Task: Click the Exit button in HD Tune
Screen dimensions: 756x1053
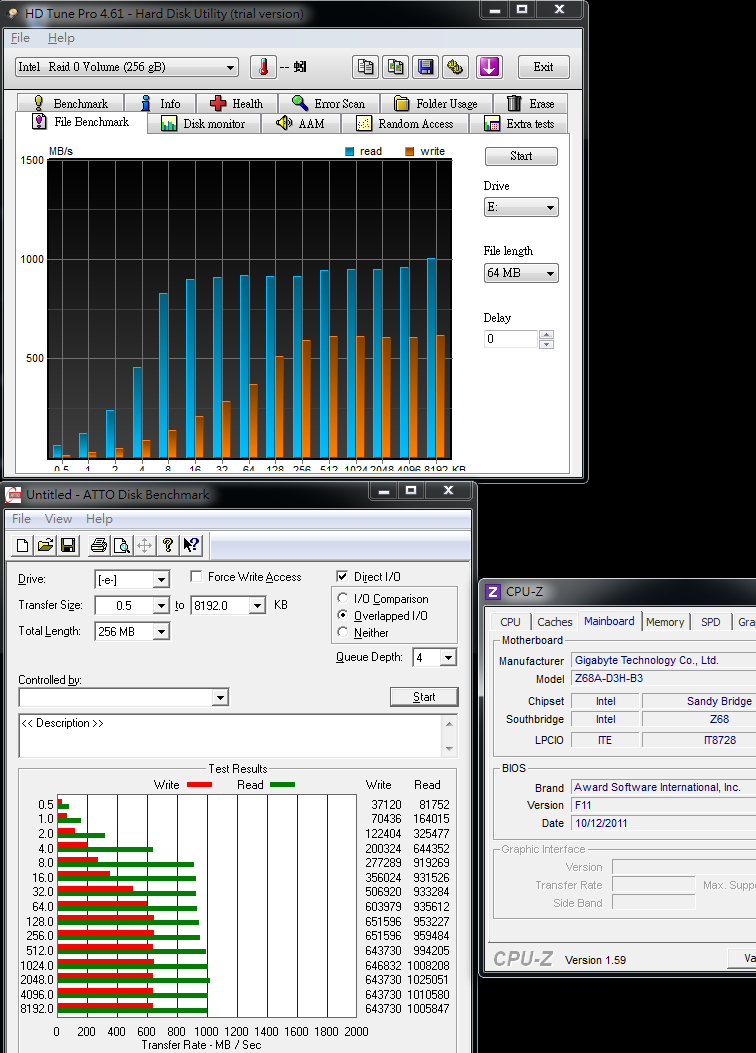Action: point(543,67)
